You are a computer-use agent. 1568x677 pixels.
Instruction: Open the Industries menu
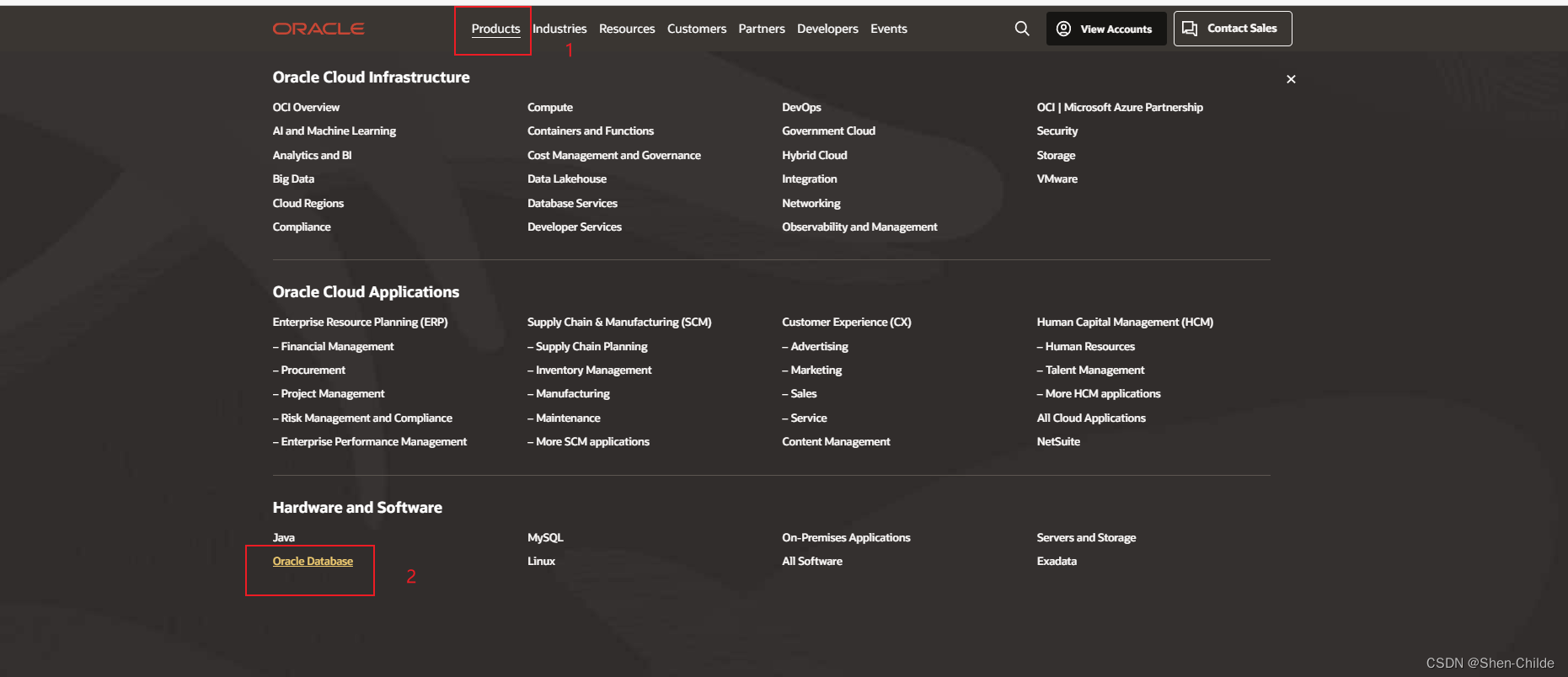(559, 29)
